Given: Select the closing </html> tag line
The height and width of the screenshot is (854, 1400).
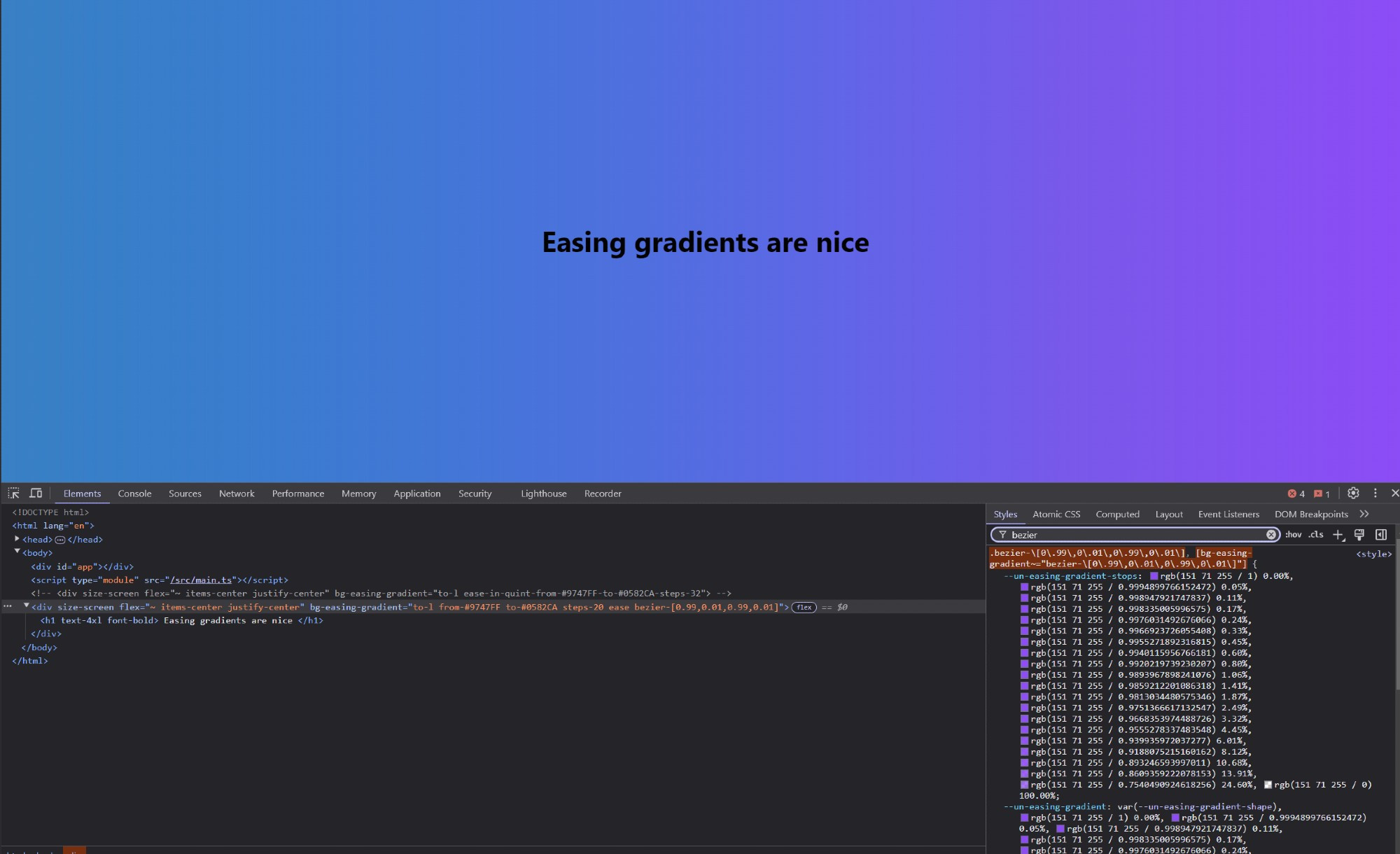Looking at the screenshot, I should click(30, 661).
